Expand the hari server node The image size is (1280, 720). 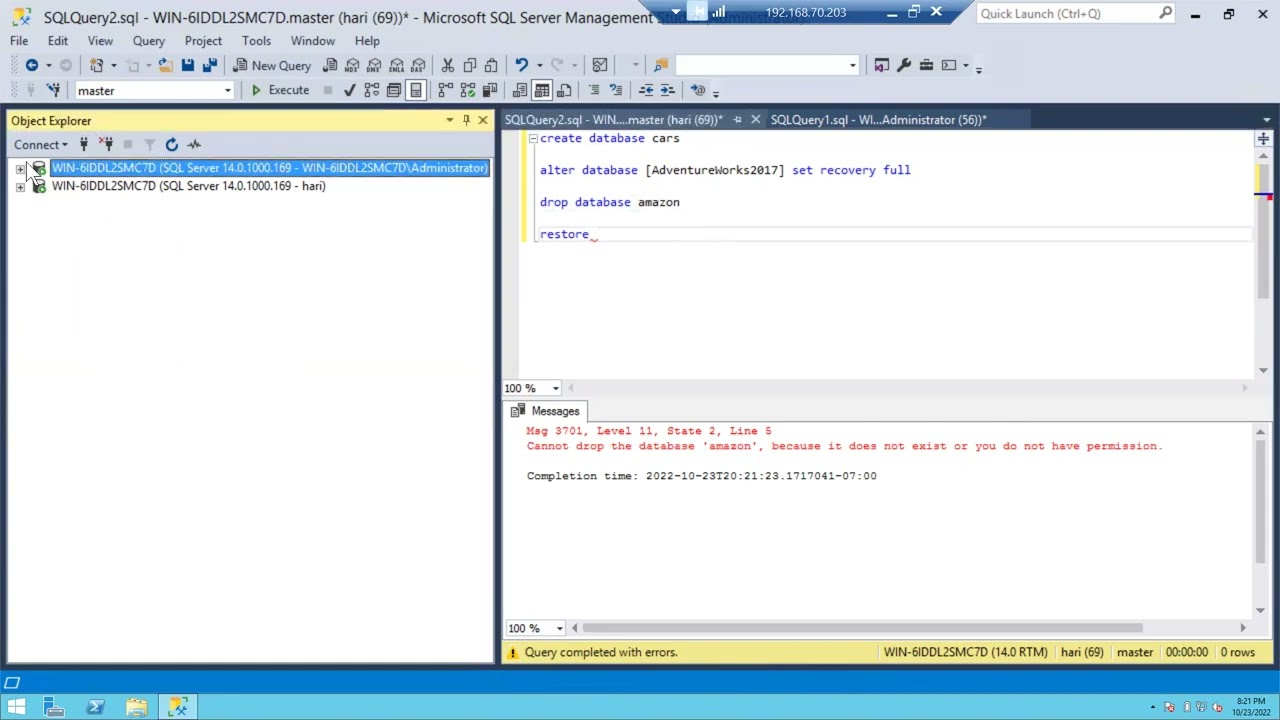click(20, 186)
